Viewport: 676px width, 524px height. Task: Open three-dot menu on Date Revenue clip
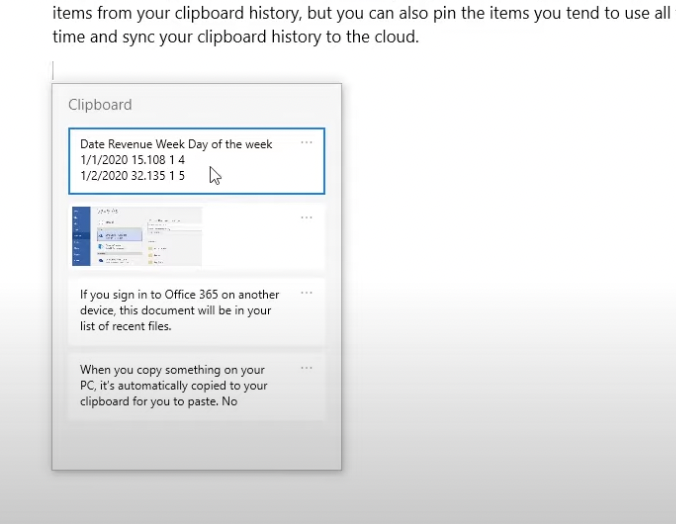(306, 143)
